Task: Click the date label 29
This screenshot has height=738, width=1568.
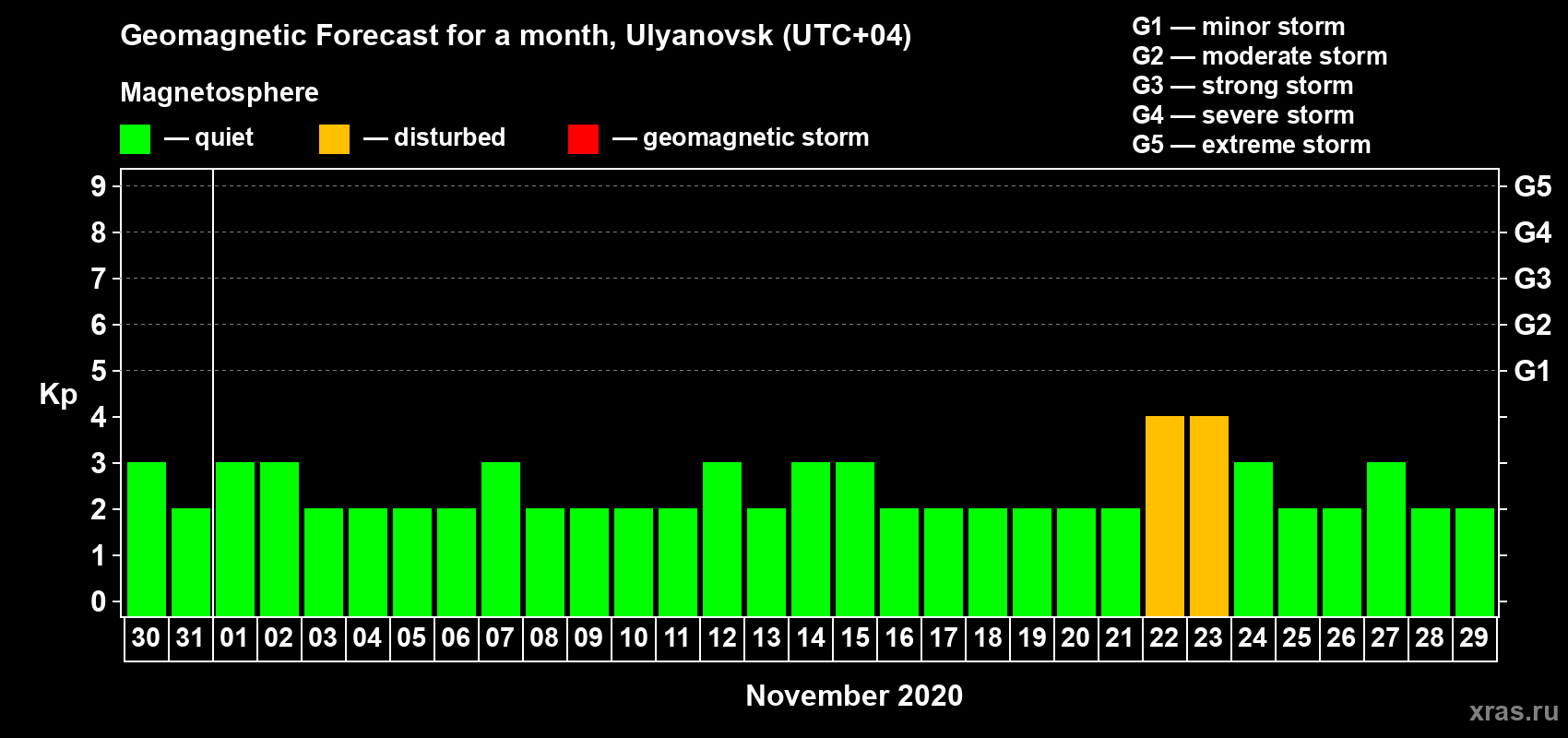Action: coord(1474,637)
